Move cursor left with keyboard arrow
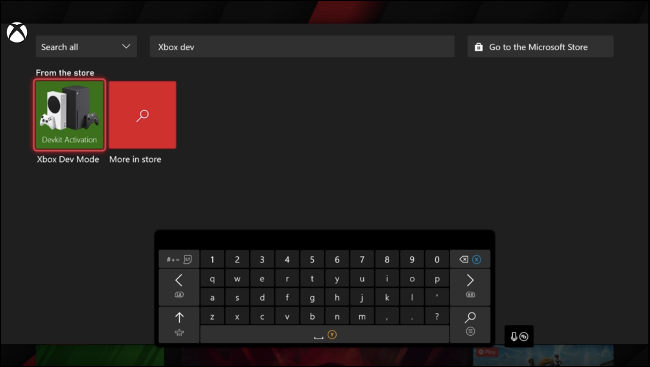This screenshot has height=367, width=650. click(x=179, y=287)
